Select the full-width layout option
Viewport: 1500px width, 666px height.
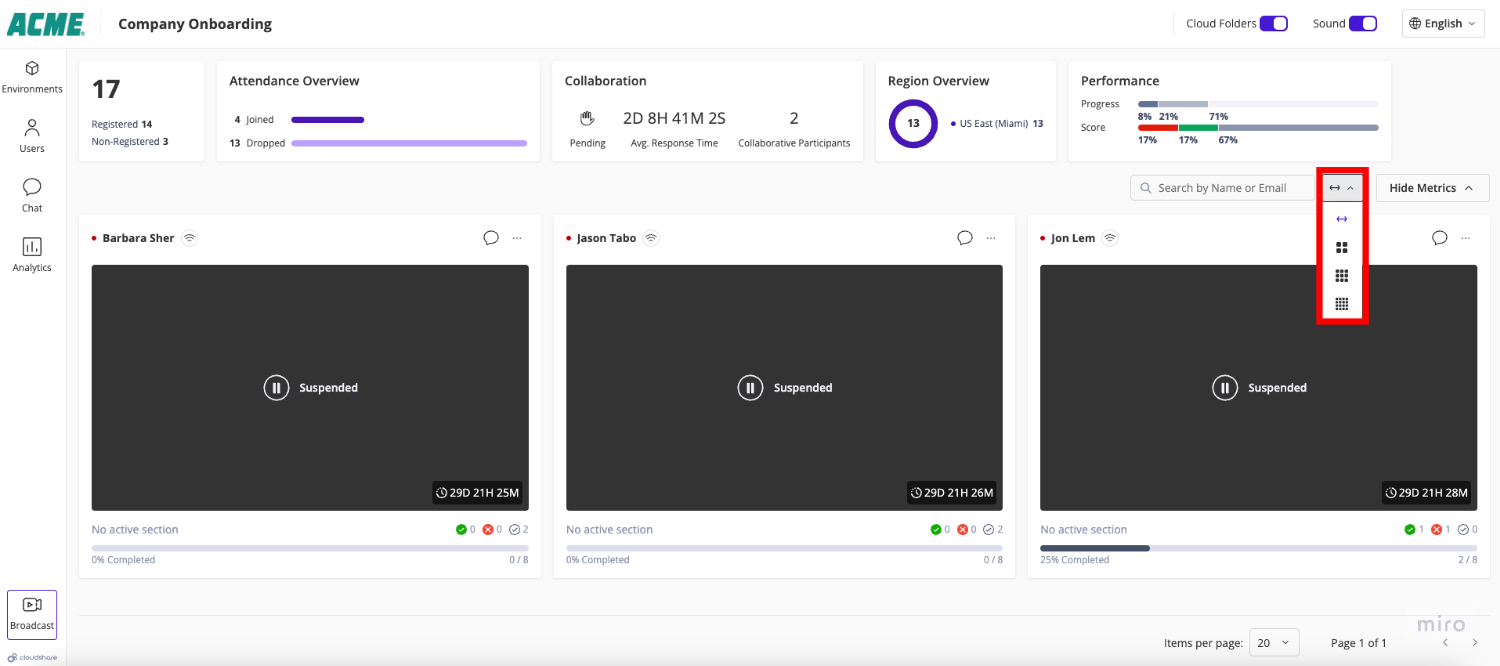coord(1342,219)
